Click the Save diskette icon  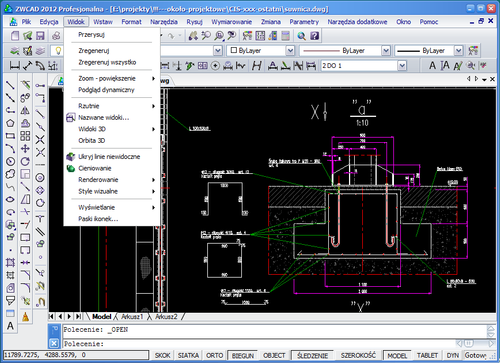click(x=40, y=36)
